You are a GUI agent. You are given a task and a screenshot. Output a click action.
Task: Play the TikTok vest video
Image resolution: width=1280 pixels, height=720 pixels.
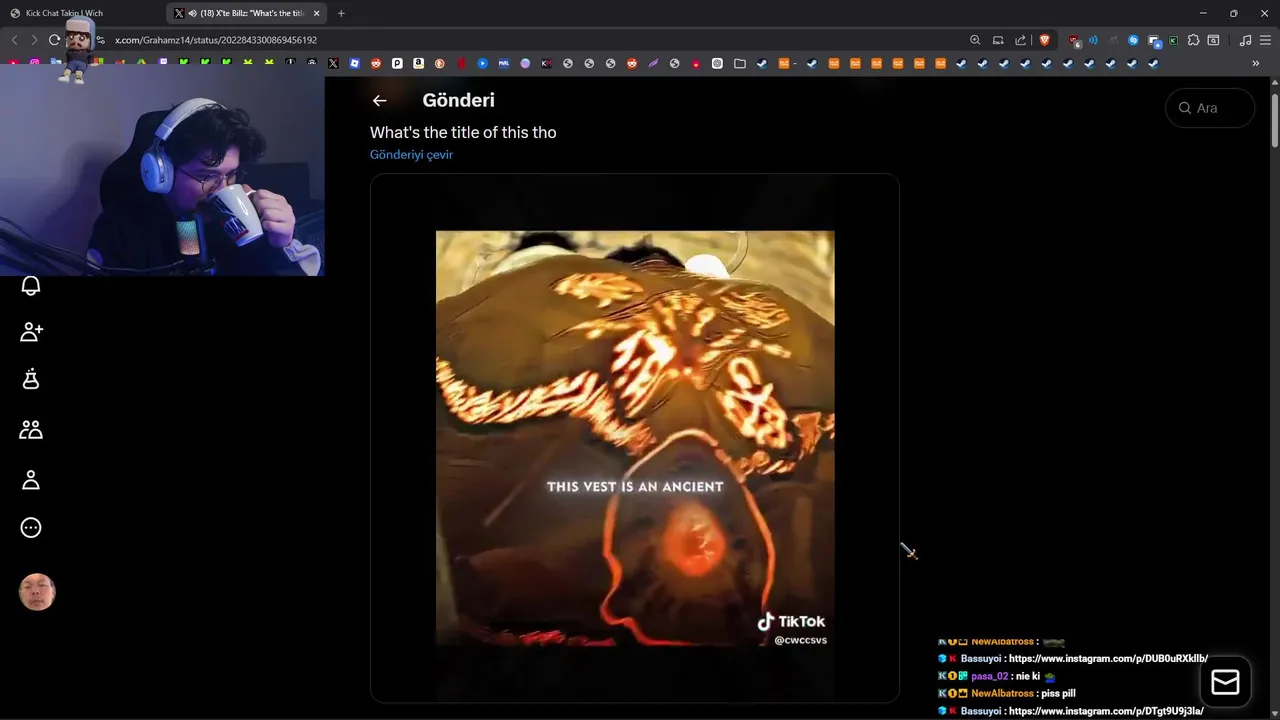635,438
